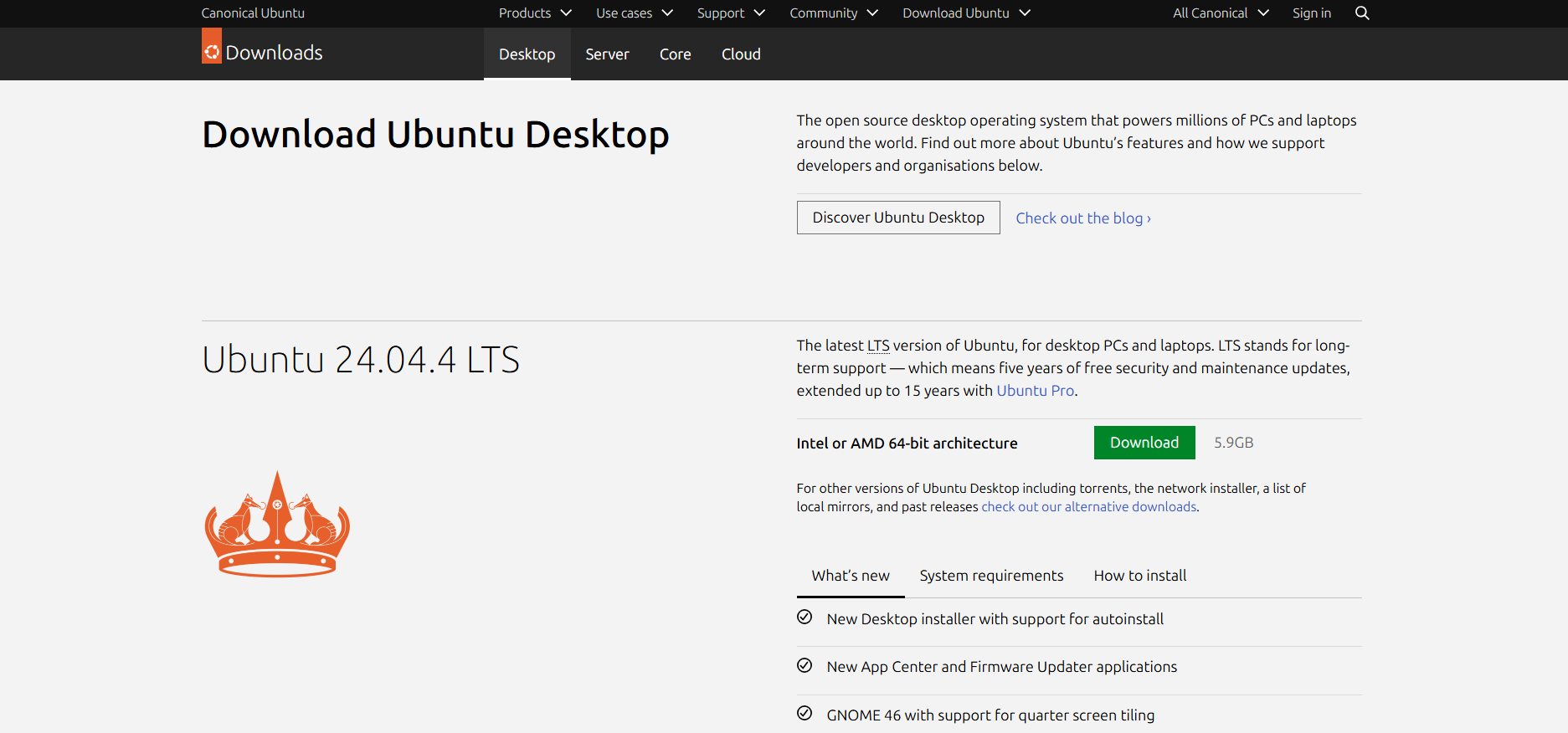Open the Community dropdown menu

coord(833,13)
